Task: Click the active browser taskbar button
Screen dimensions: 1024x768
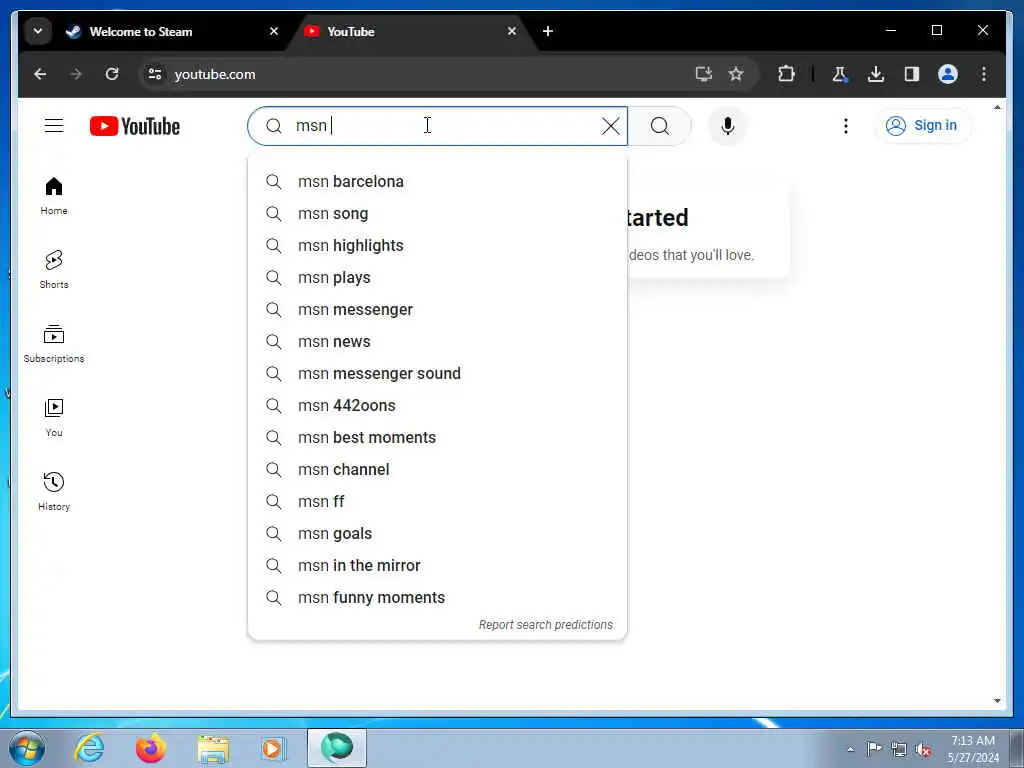Action: point(337,748)
